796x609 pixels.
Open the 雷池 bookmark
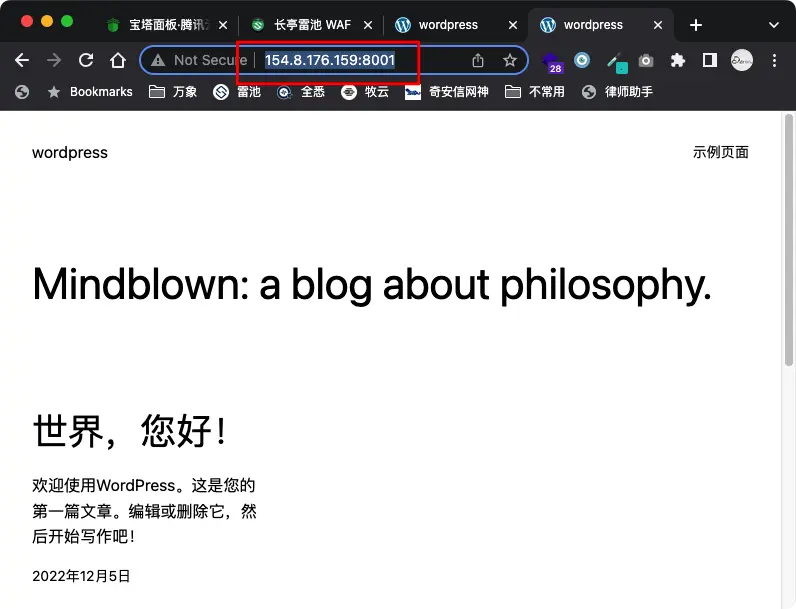(x=237, y=92)
